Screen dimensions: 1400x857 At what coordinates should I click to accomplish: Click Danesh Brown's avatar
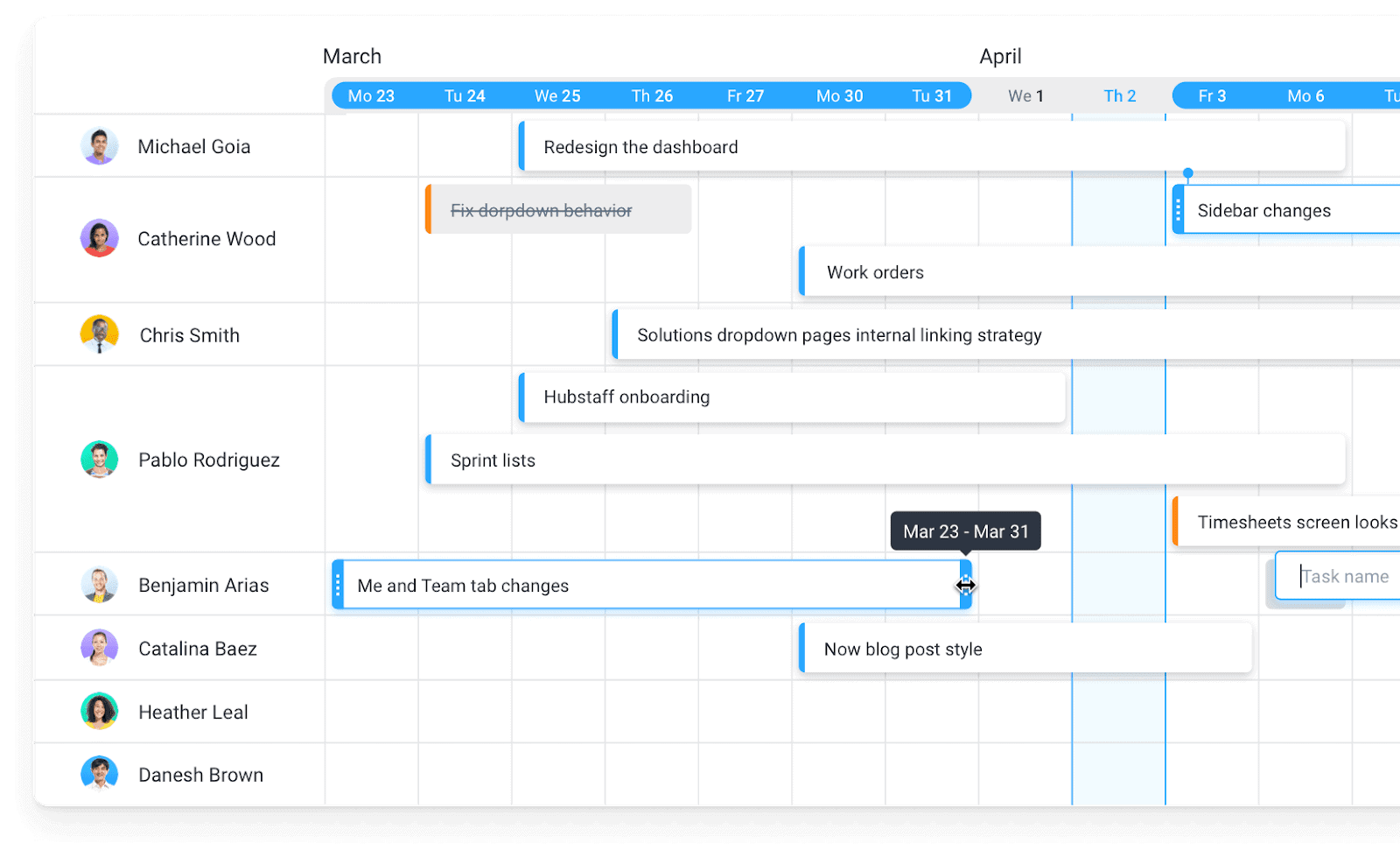pyautogui.click(x=100, y=774)
